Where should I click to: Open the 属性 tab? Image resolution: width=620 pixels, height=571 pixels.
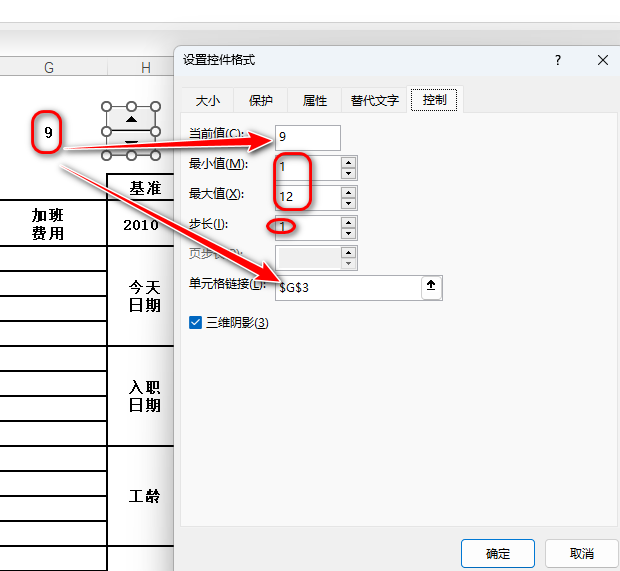point(315,100)
